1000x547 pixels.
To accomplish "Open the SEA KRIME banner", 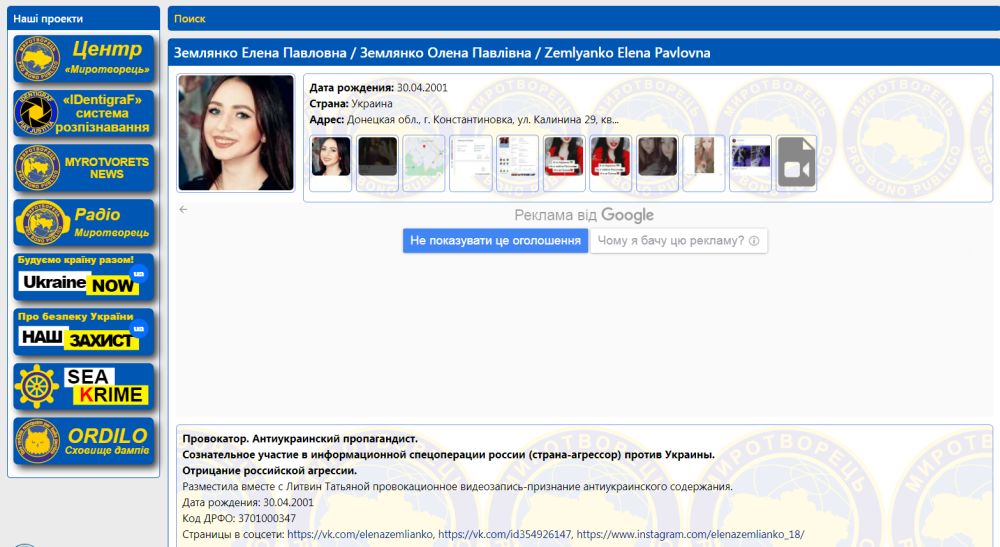I will (x=84, y=387).
